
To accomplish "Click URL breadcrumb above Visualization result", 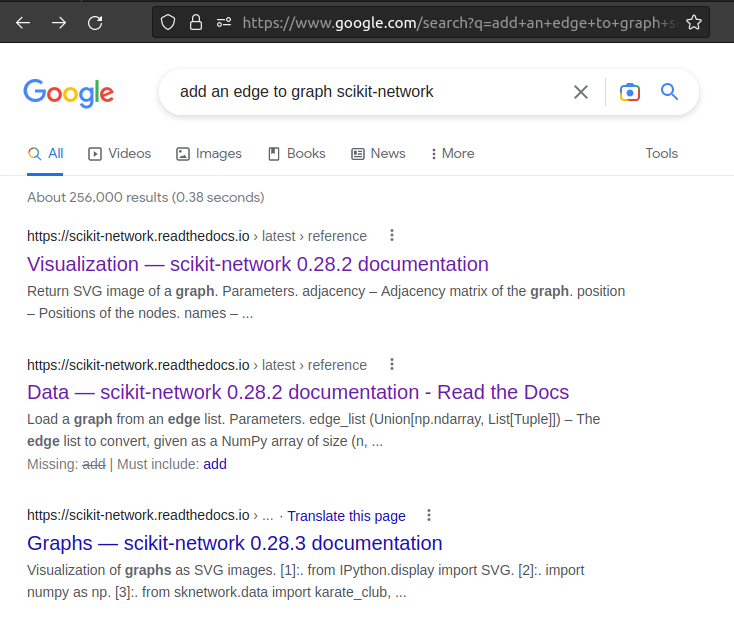I will (197, 236).
